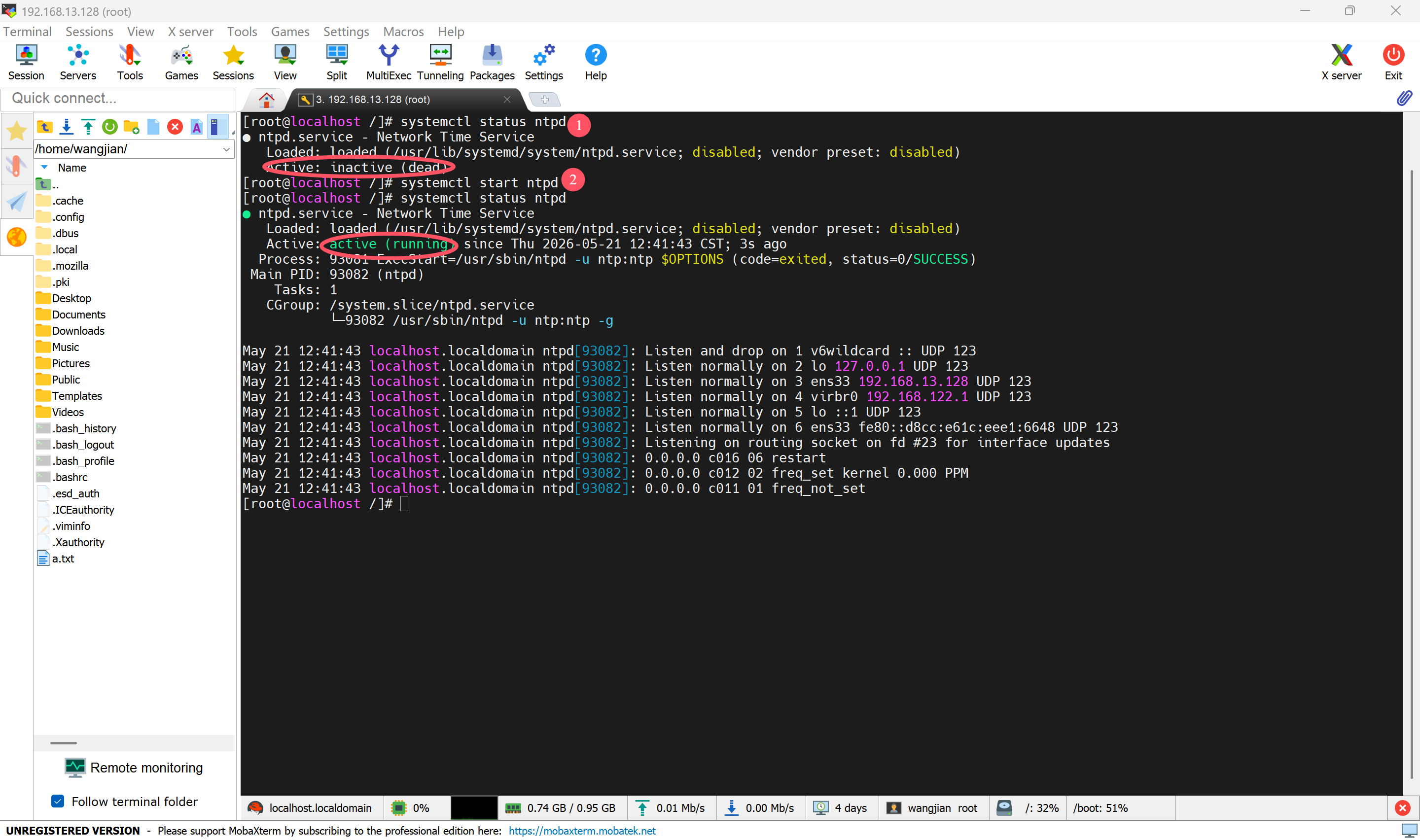This screenshot has height=840, width=1420.
Task: Click the 0.74 GB / 0.95 GB memory status
Action: click(560, 808)
